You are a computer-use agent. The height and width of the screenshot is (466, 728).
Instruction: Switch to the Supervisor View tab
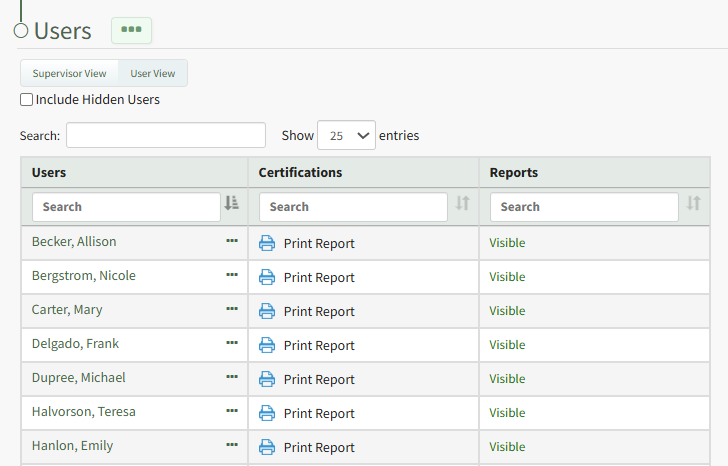click(x=69, y=73)
